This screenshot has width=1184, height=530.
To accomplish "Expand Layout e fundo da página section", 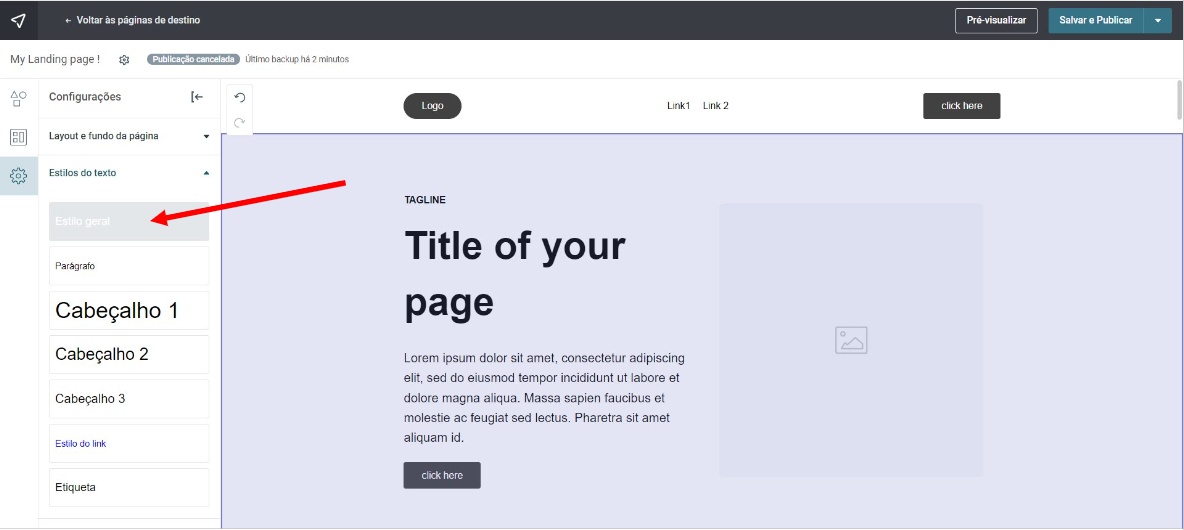I will 129,136.
